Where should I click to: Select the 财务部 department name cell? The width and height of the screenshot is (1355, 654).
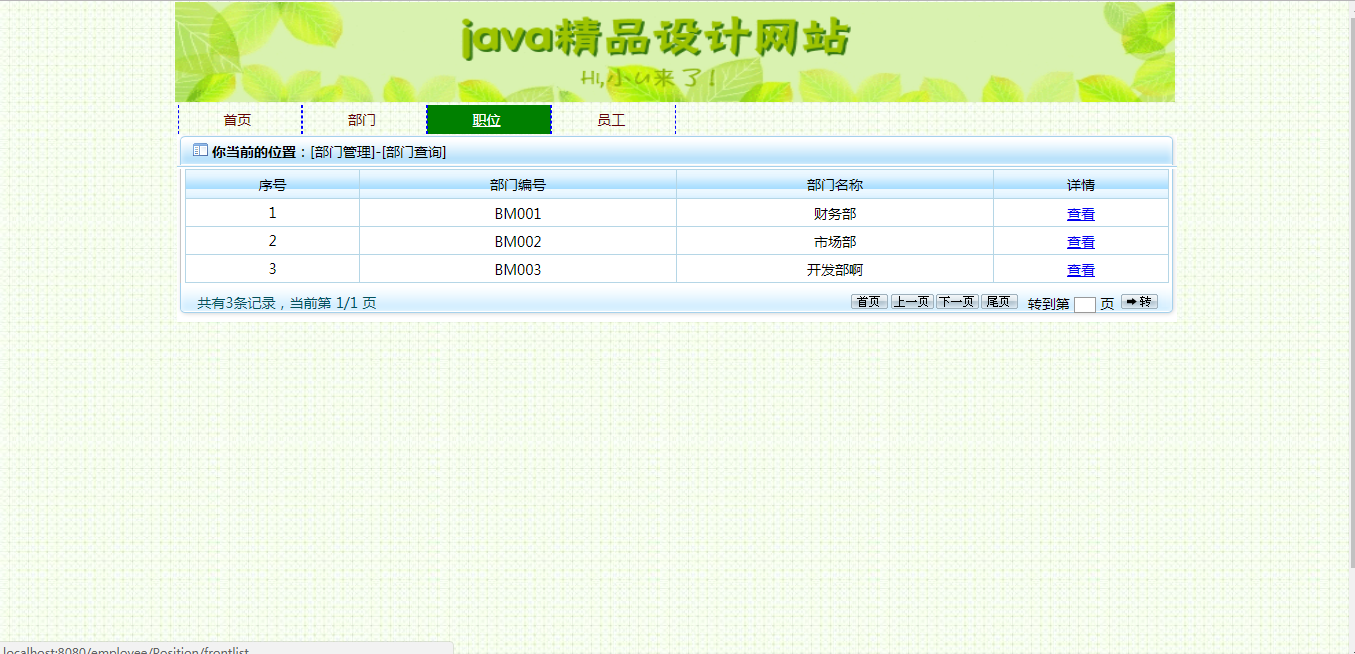(x=835, y=213)
